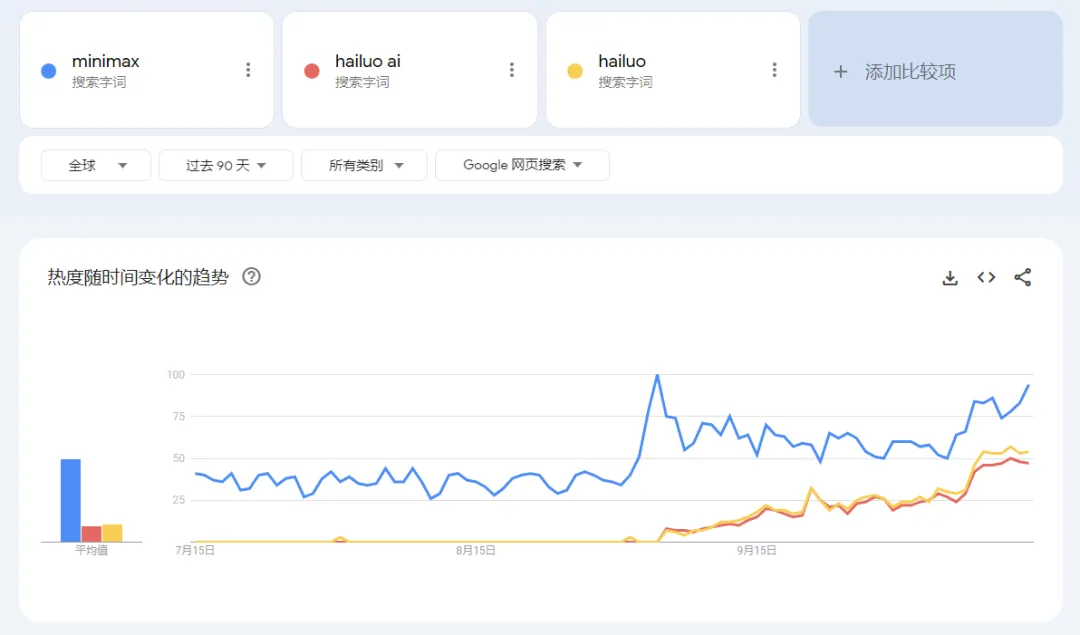This screenshot has height=635, width=1080.
Task: Click plus icon in 添加比较项 card
Action: 840,72
